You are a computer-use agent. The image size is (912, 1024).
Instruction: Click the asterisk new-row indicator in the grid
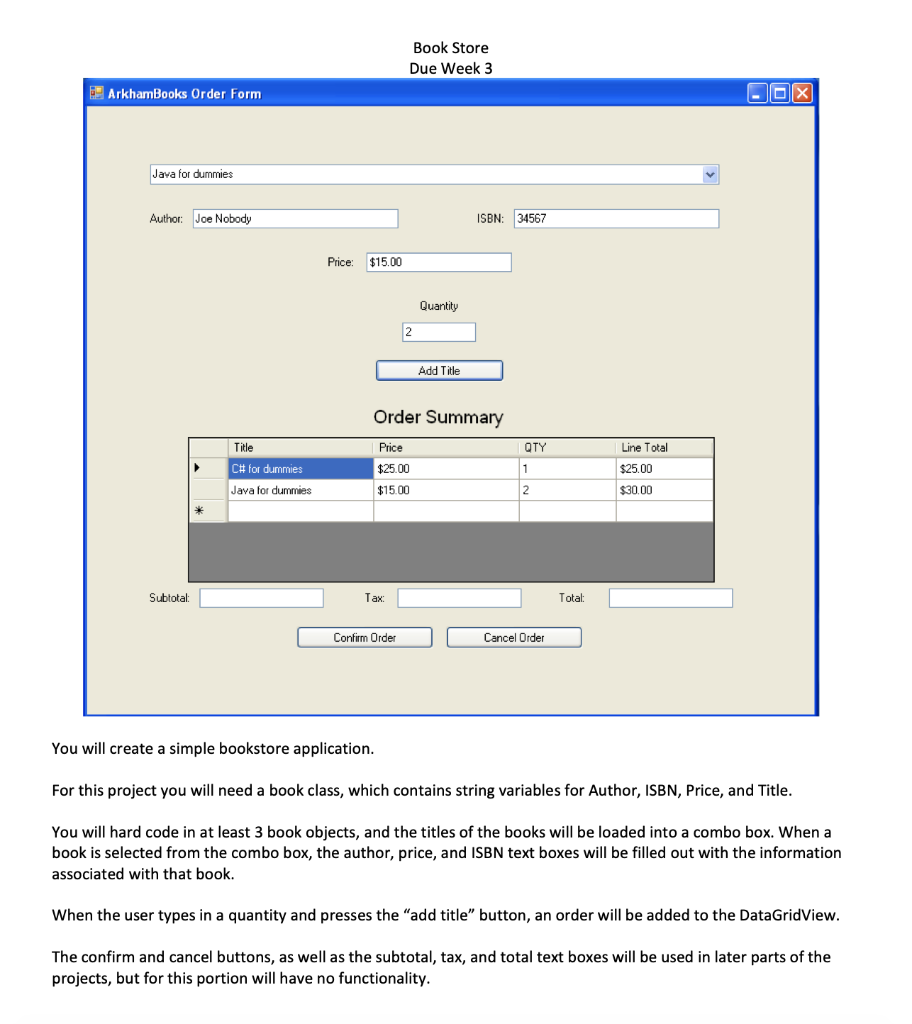(197, 510)
